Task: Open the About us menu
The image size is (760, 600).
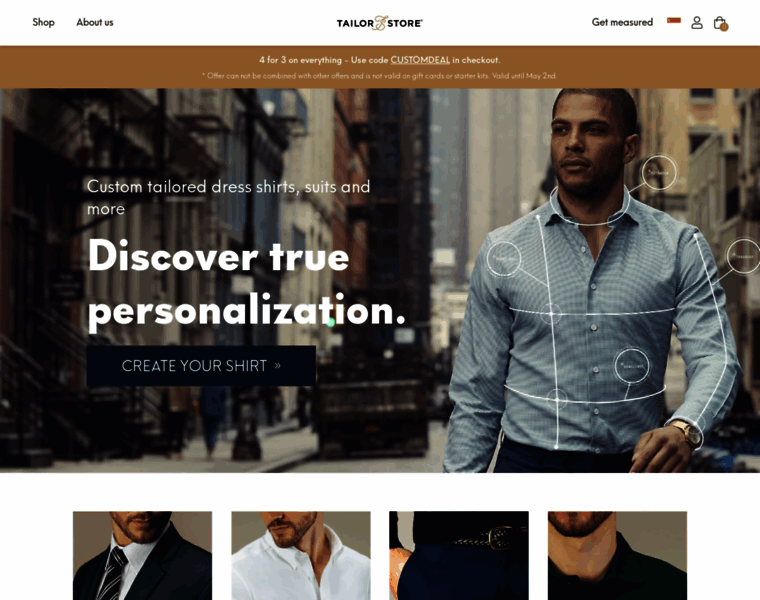Action: coord(95,22)
